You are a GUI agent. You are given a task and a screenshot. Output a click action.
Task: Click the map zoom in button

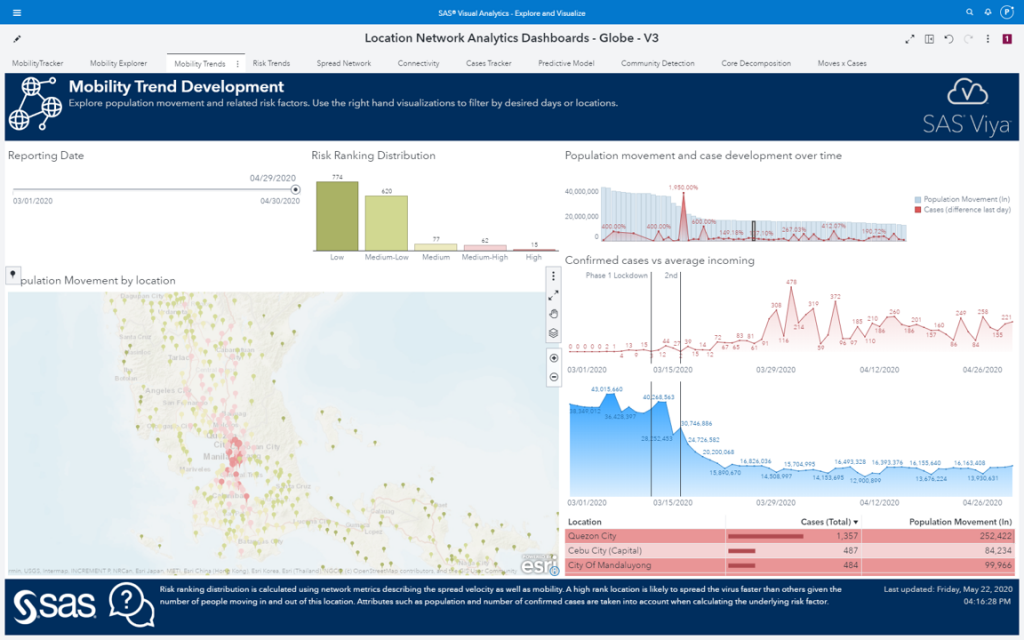552,358
